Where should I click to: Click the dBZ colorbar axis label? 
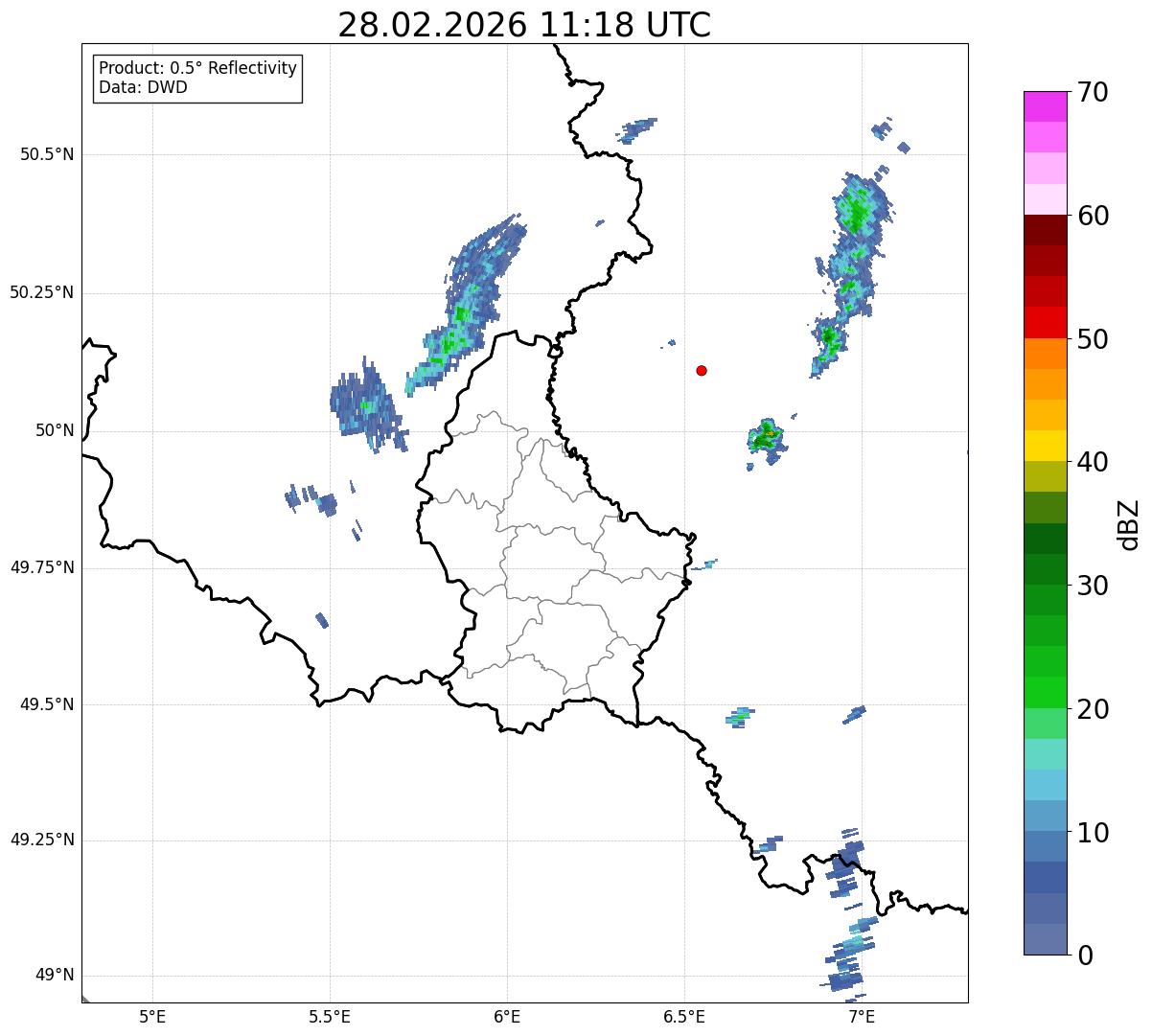point(1129,523)
